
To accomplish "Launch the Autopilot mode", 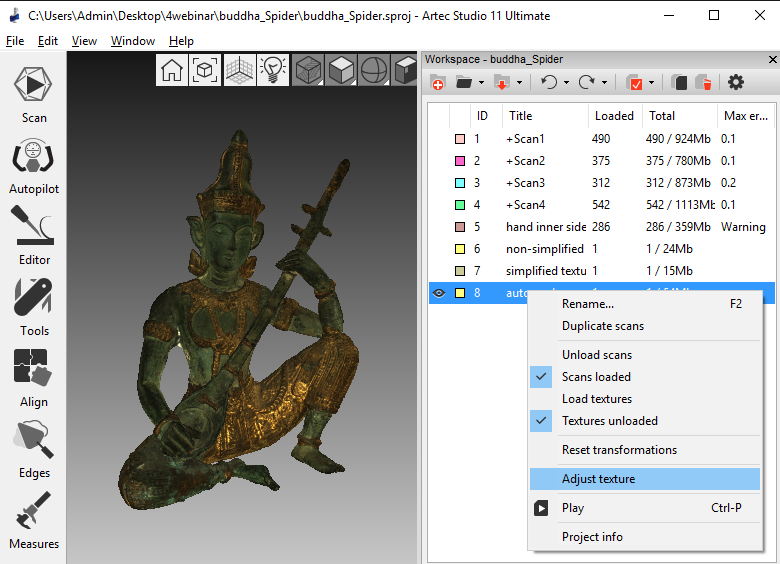I will click(33, 167).
